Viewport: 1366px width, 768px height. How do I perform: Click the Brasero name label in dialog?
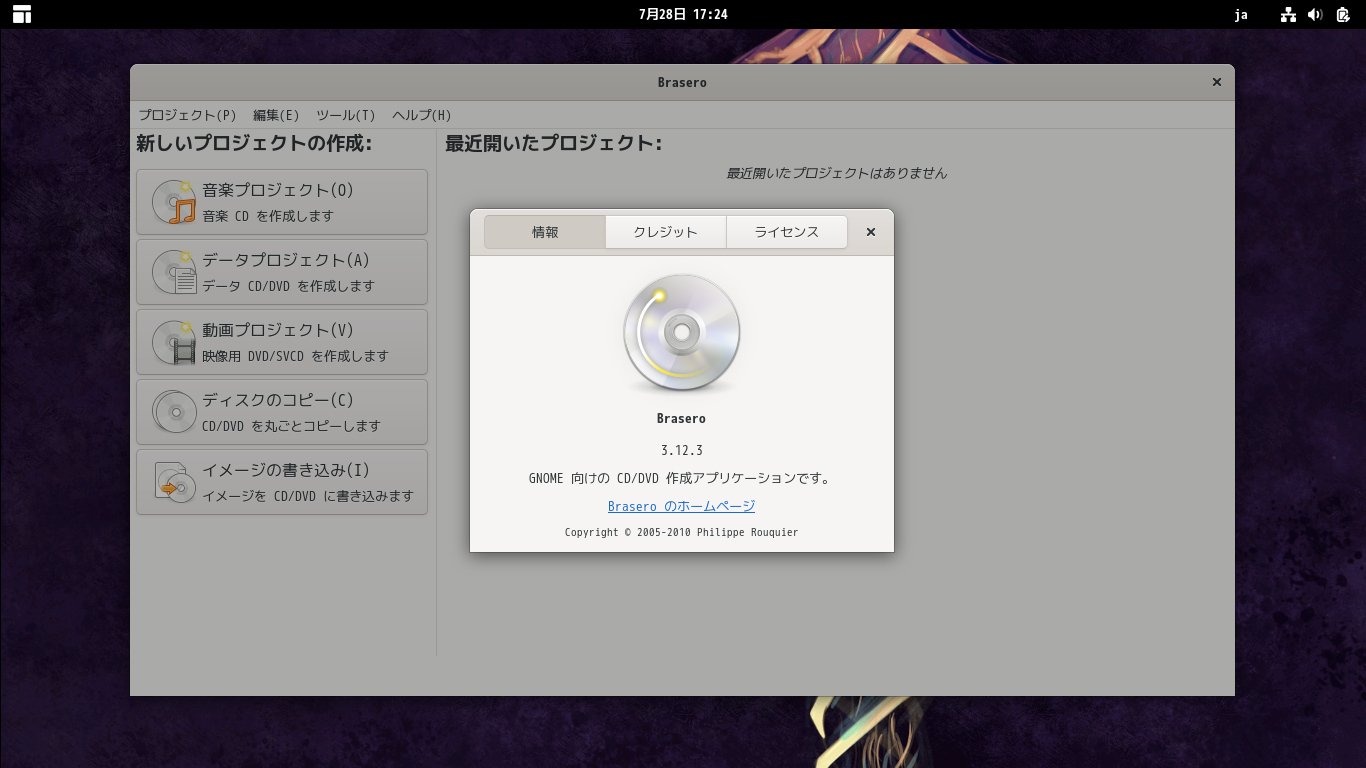682,418
